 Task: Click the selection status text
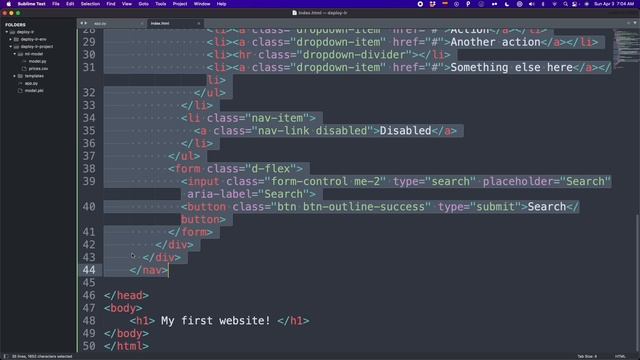click(42, 356)
